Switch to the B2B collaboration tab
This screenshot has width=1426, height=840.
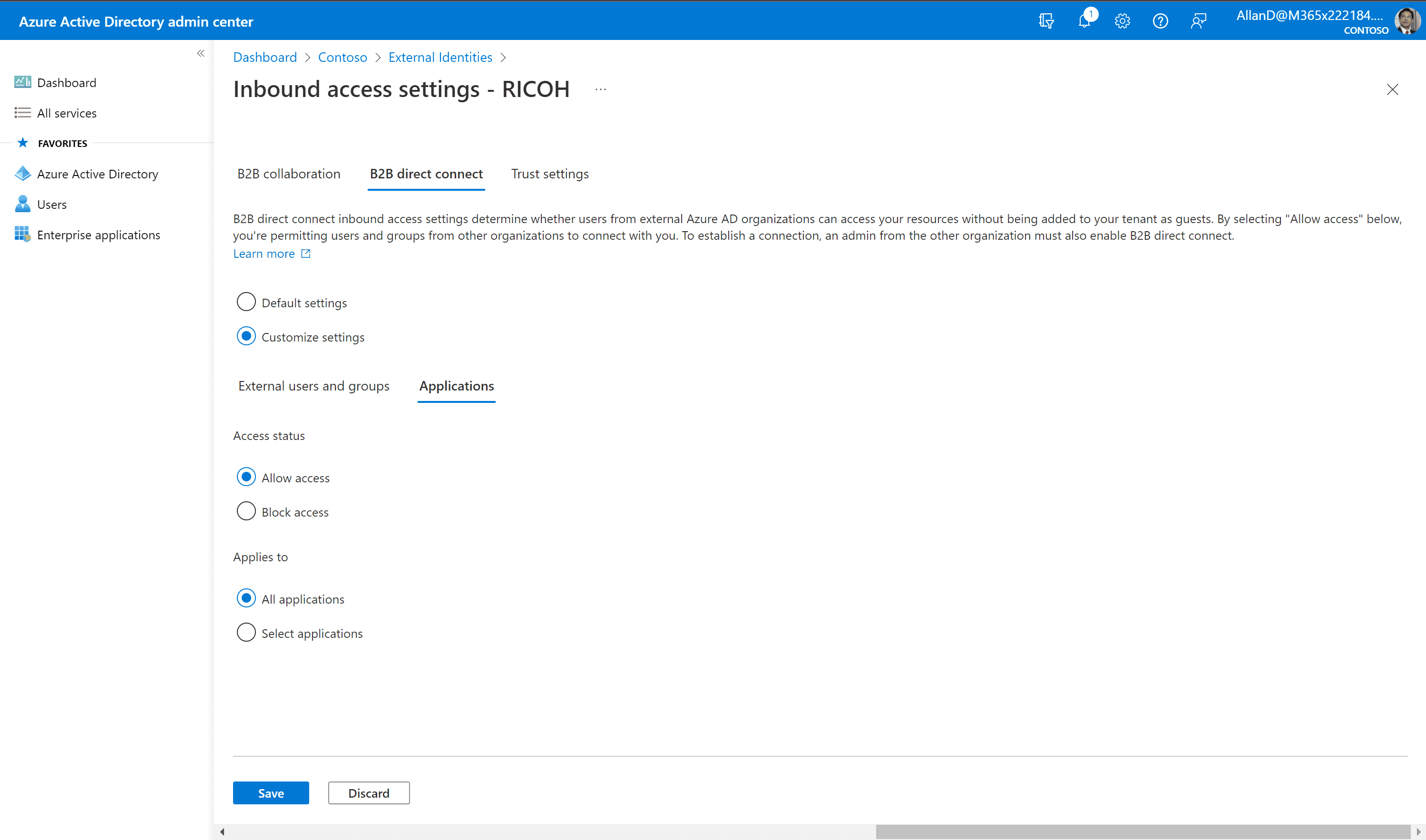289,174
